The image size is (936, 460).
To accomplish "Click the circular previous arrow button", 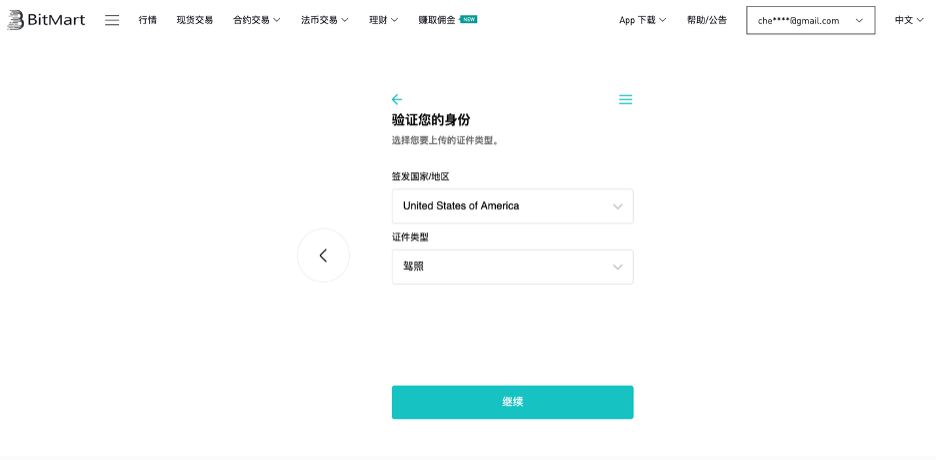I will pos(323,255).
